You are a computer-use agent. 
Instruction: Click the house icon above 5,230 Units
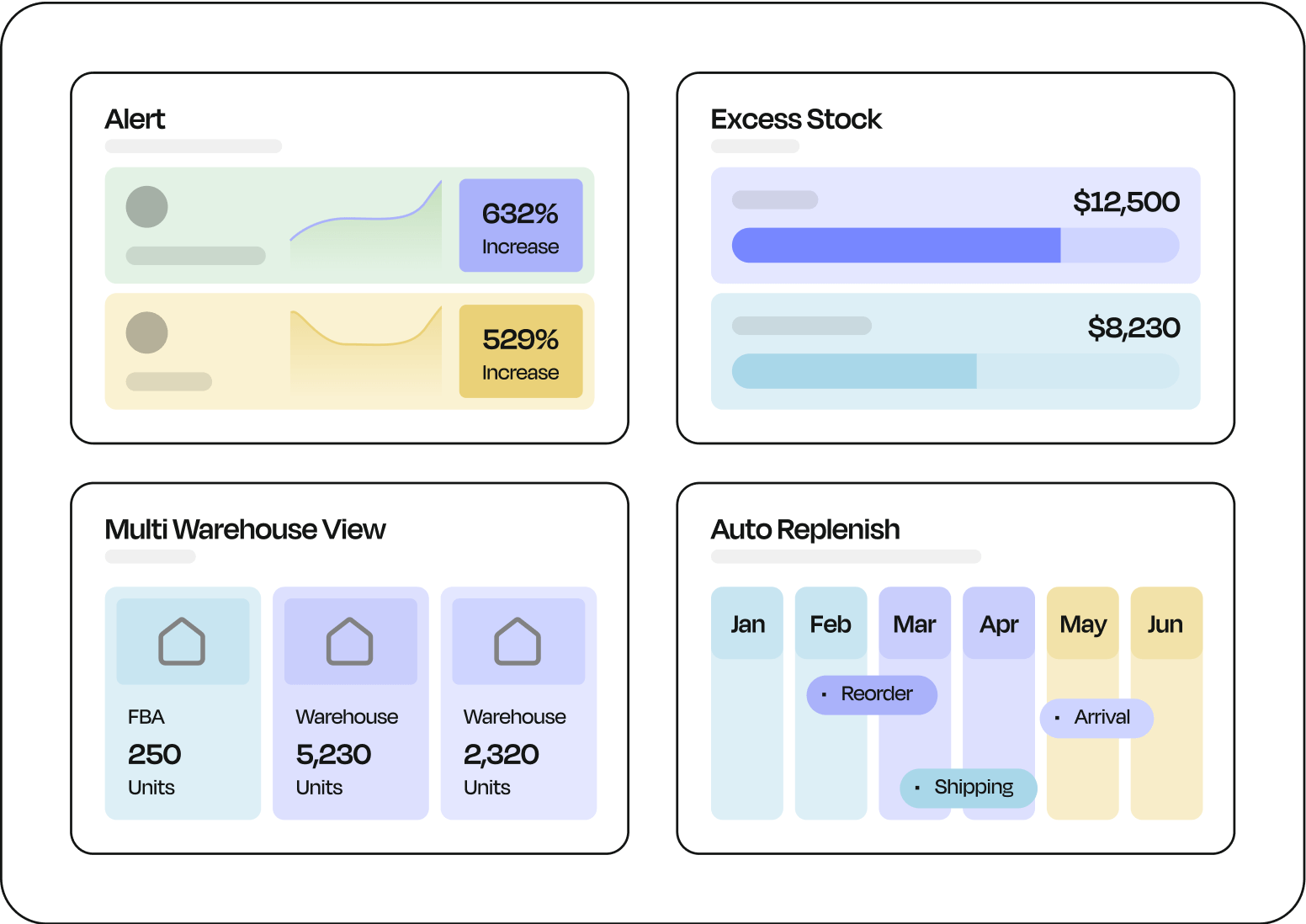click(x=349, y=641)
